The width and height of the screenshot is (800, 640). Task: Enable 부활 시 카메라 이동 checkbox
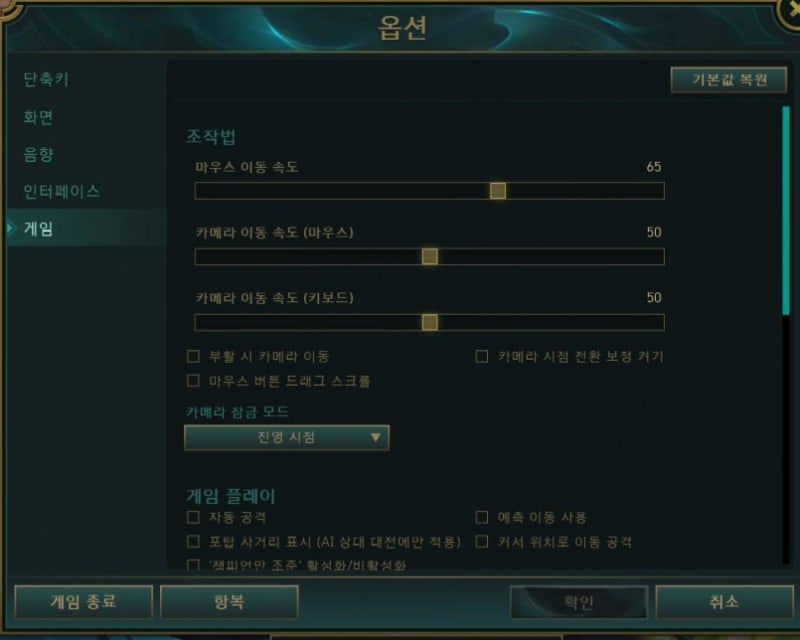pos(193,356)
